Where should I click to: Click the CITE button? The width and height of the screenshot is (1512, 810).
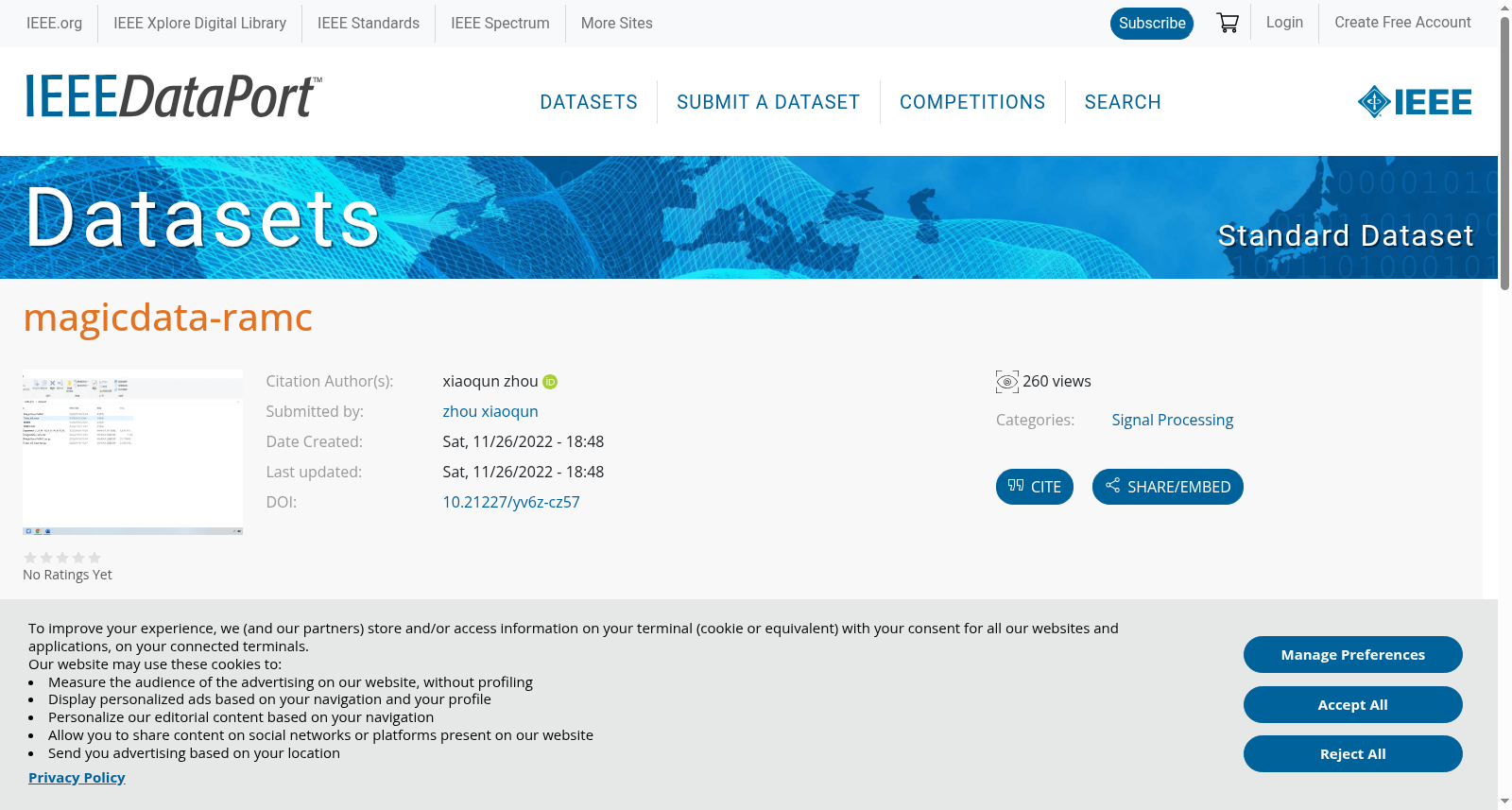click(1035, 487)
